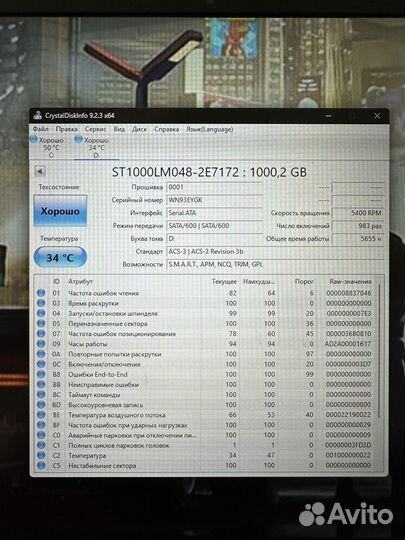Select the Ошибки End-to-End attribute text
The height and width of the screenshot is (540, 405).
coord(98,374)
